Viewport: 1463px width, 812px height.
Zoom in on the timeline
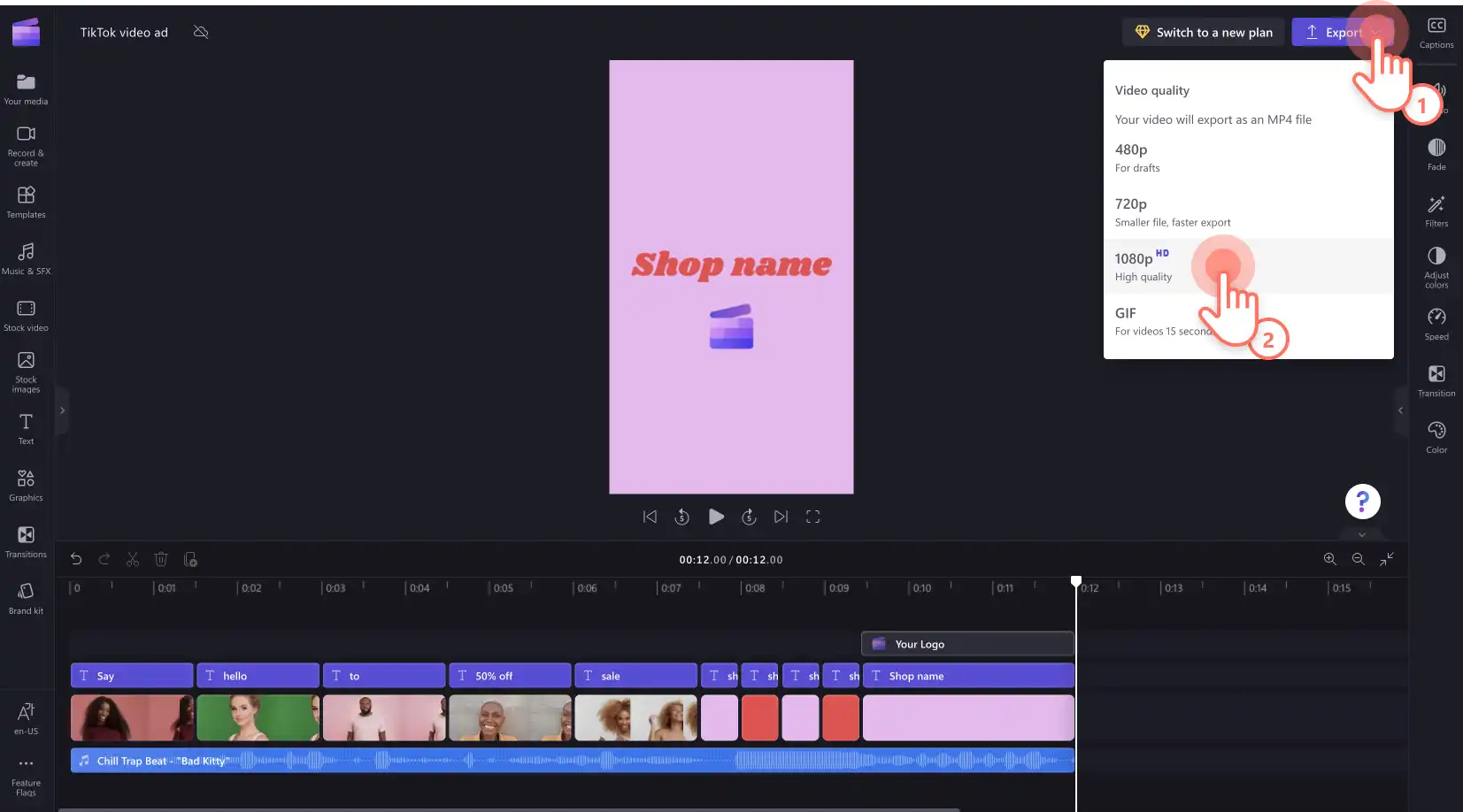coord(1329,559)
